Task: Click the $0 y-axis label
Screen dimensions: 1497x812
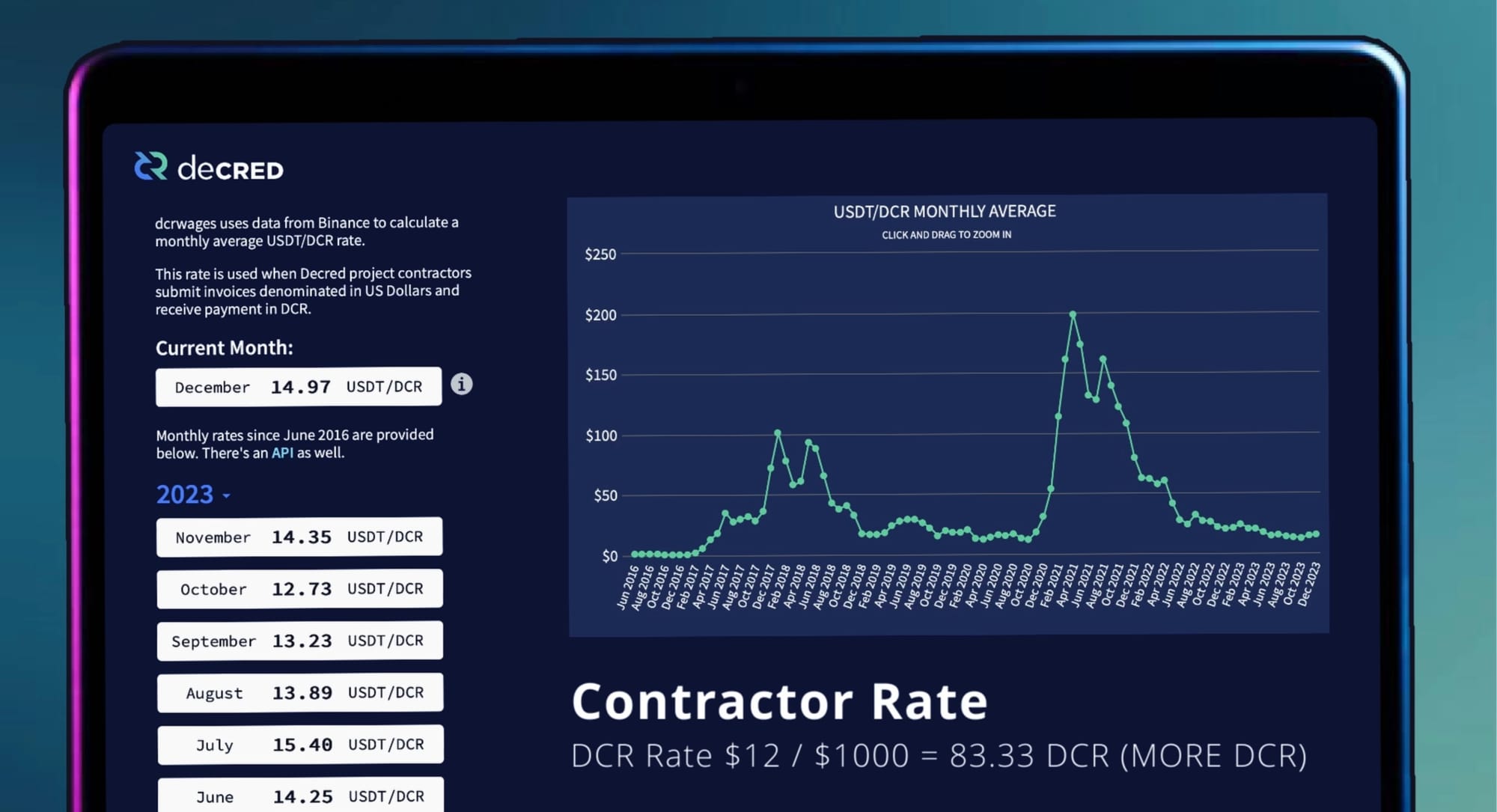Action: 610,556
